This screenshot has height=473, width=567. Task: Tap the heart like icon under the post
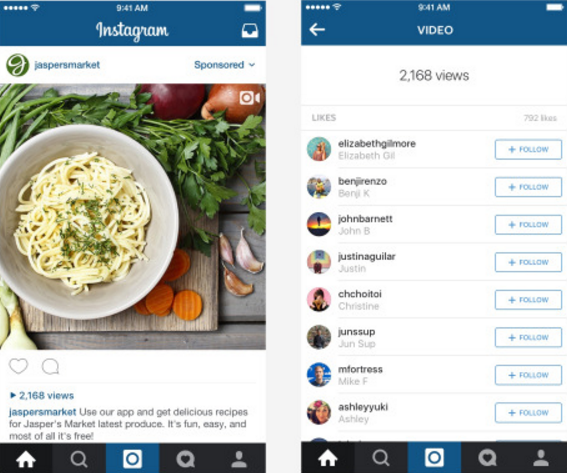tap(18, 366)
